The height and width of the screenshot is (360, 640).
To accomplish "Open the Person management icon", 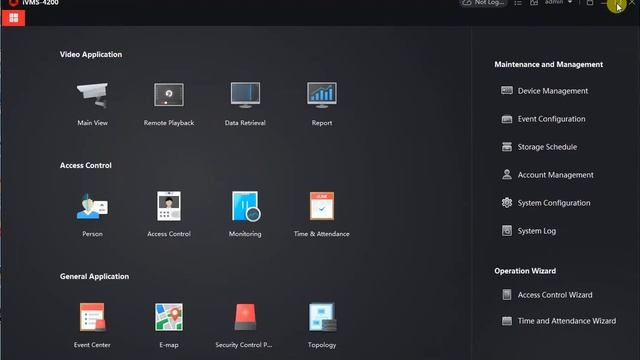I will (93, 206).
